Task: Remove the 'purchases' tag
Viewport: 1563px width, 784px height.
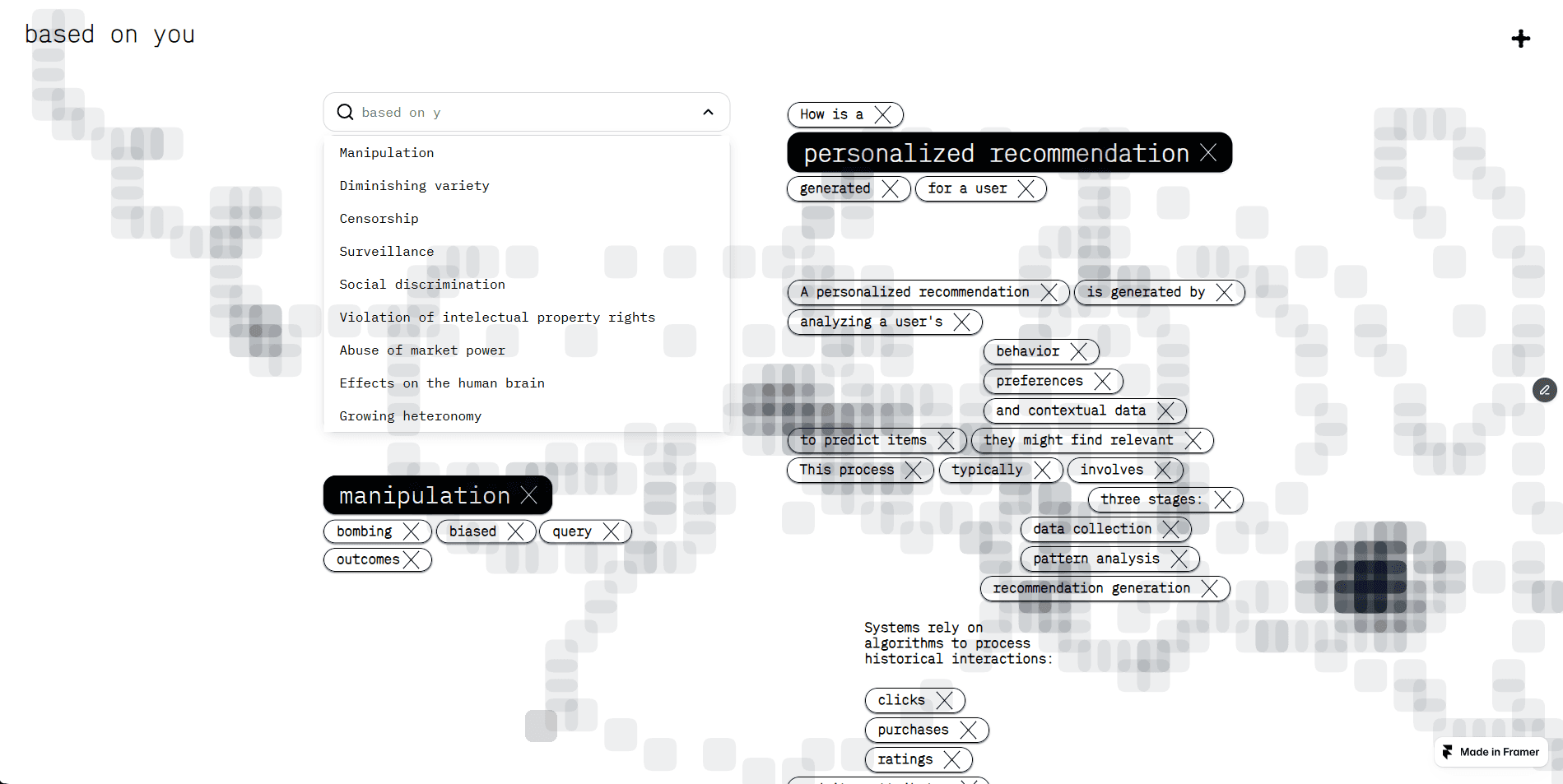Action: [968, 730]
